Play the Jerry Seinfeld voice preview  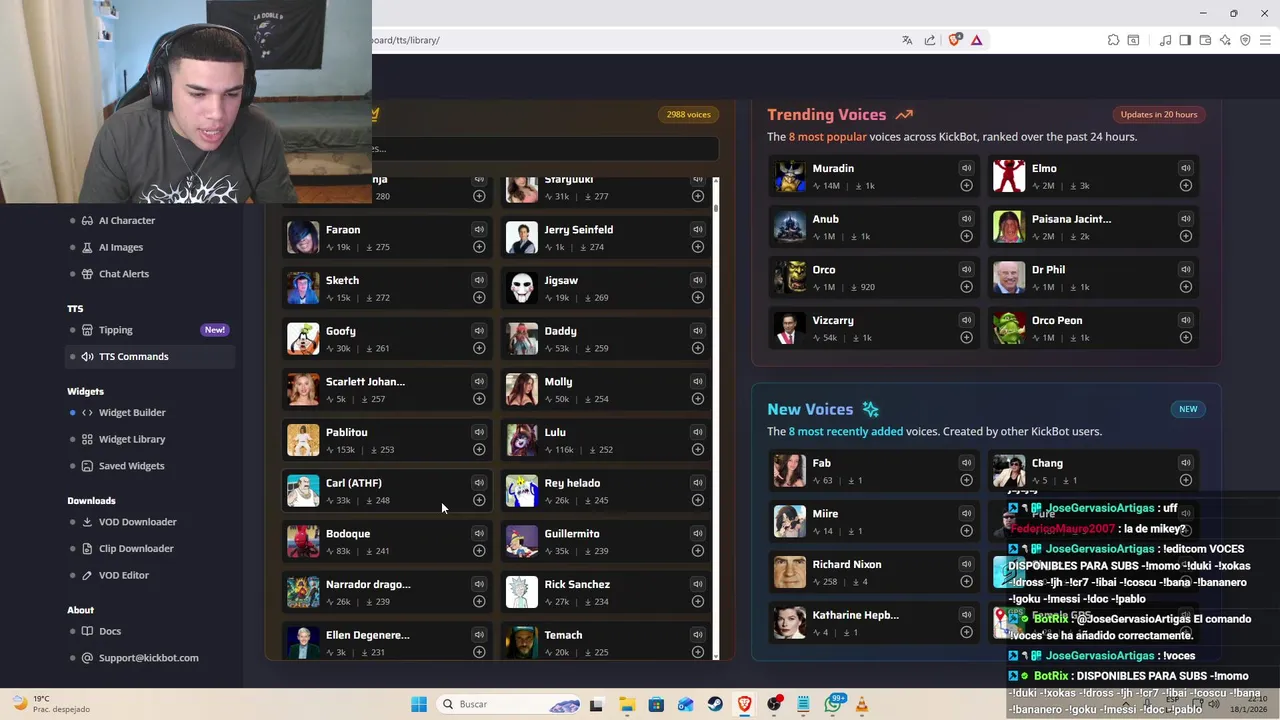698,230
